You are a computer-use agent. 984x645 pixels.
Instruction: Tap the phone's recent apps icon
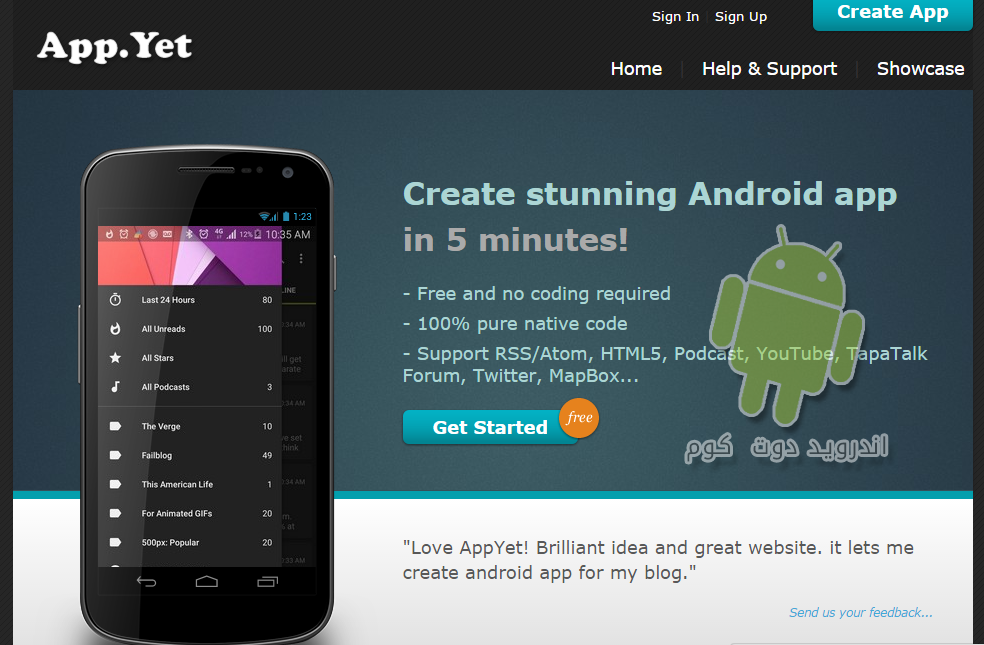(x=267, y=582)
